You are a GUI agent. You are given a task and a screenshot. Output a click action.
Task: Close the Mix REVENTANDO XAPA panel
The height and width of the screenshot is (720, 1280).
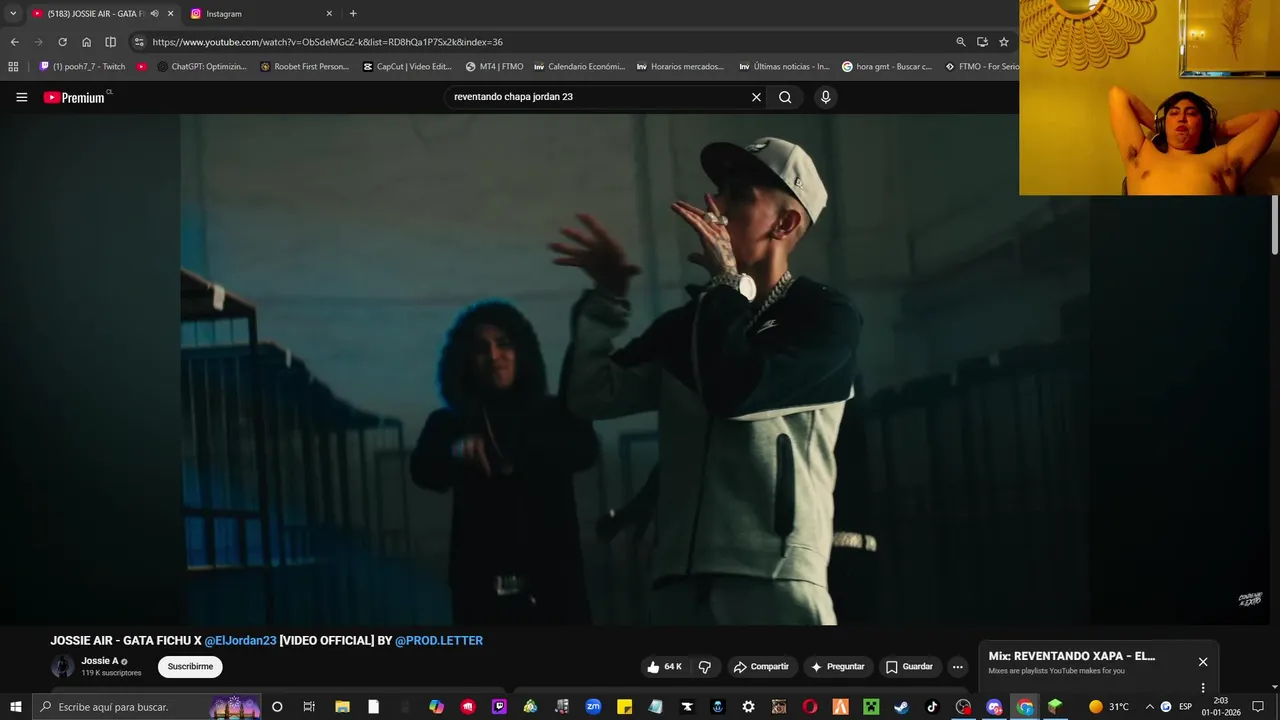coord(1203,662)
